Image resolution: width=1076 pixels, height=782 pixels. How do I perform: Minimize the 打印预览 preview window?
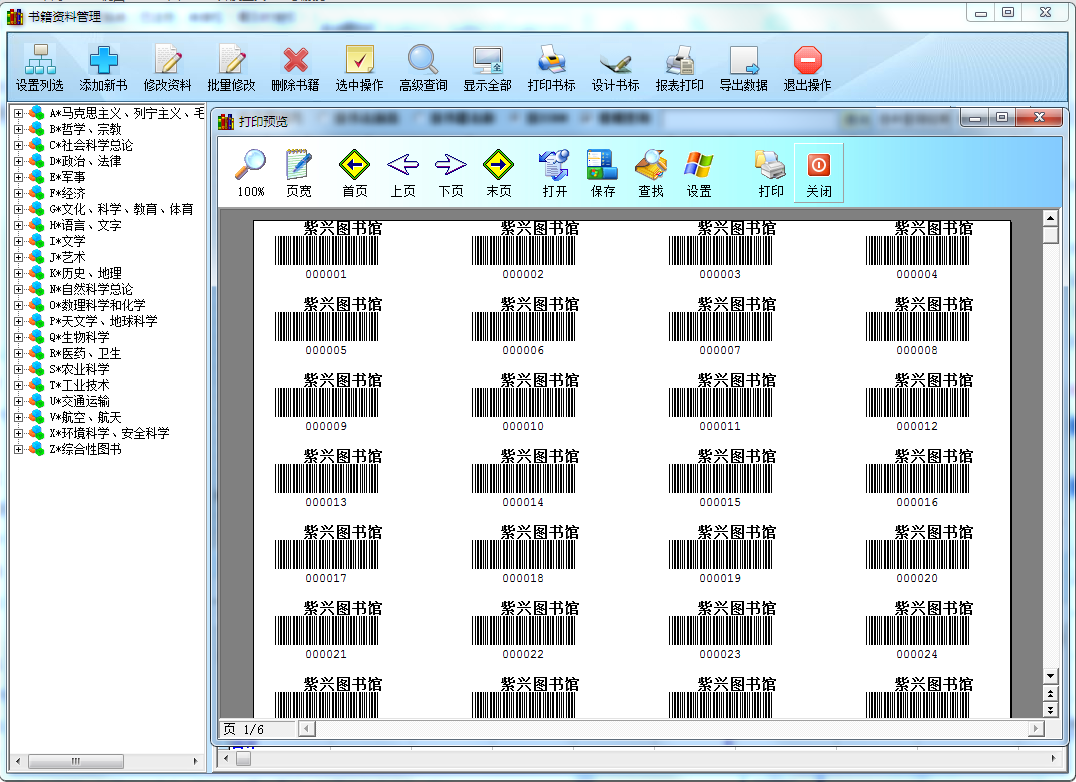point(975,117)
